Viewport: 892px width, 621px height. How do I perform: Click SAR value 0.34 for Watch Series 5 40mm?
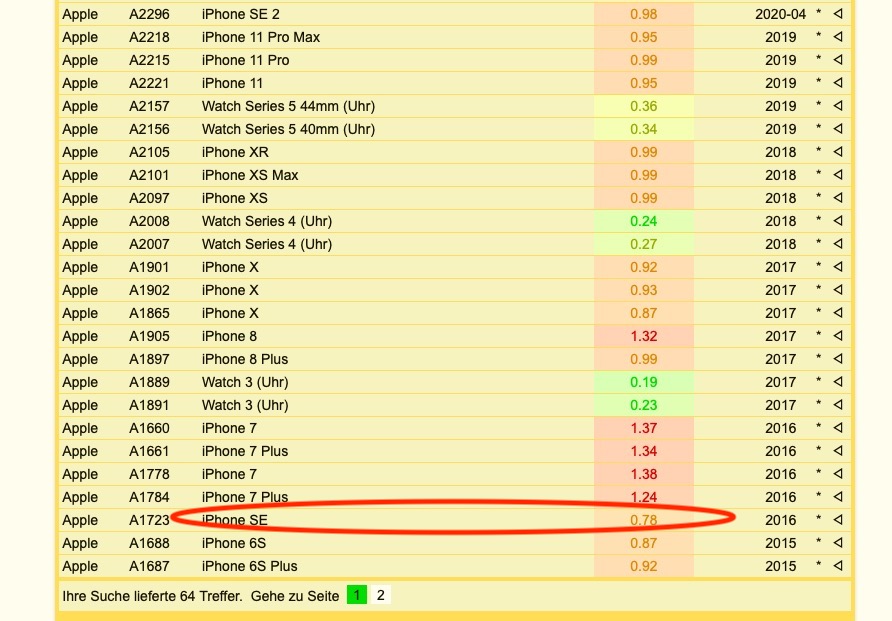coord(643,129)
